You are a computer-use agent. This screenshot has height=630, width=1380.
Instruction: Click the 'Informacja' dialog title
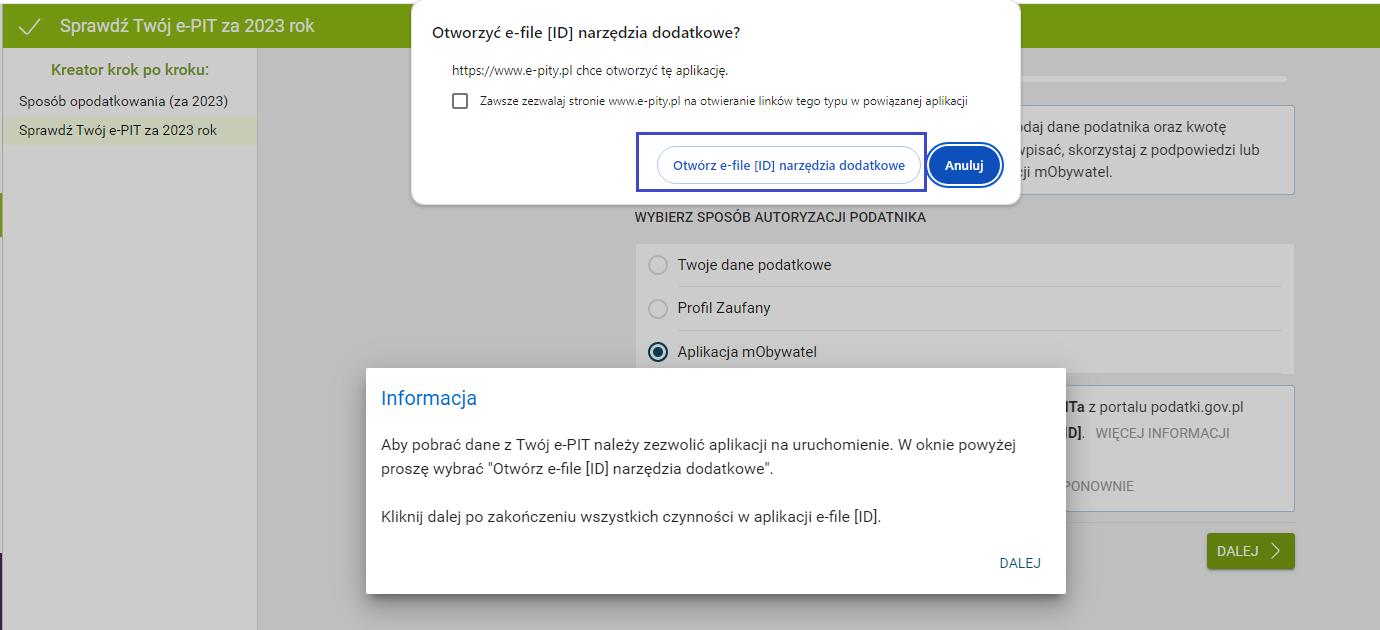(x=429, y=398)
